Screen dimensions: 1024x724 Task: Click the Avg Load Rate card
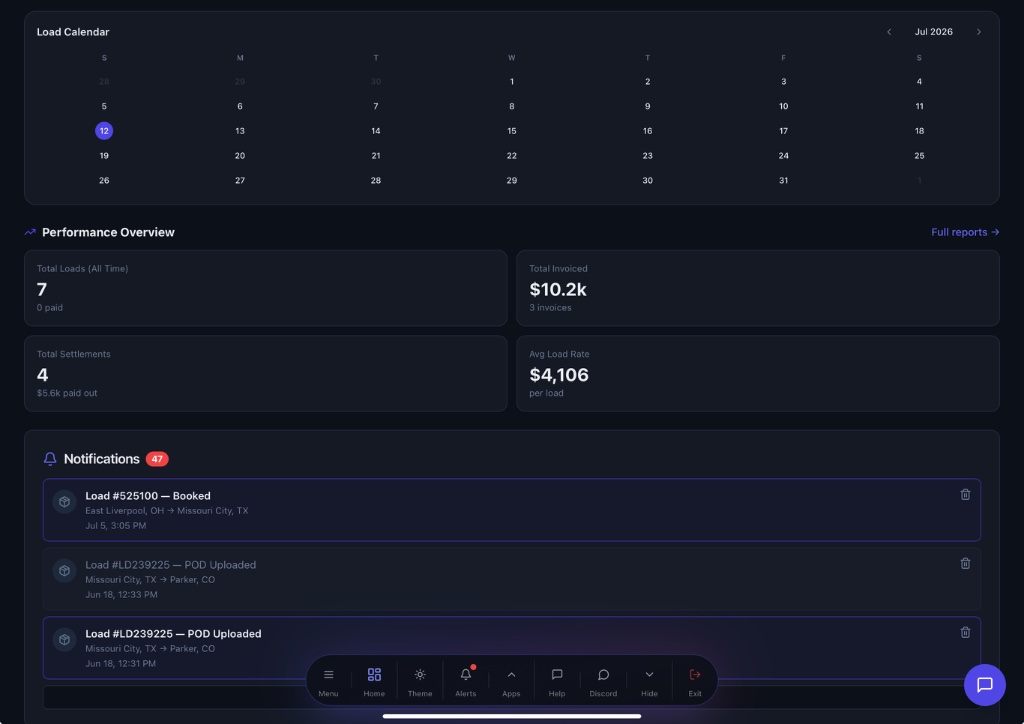(758, 373)
